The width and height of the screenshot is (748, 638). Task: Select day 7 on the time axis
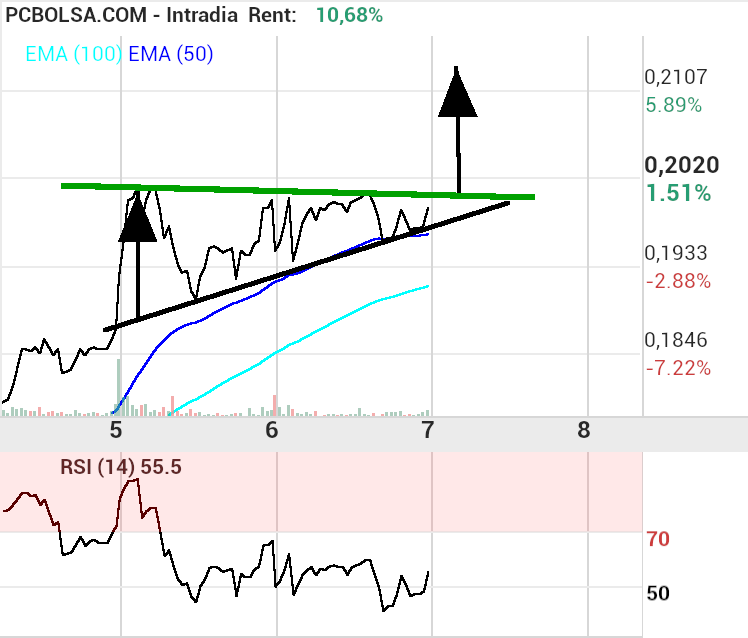(x=428, y=431)
